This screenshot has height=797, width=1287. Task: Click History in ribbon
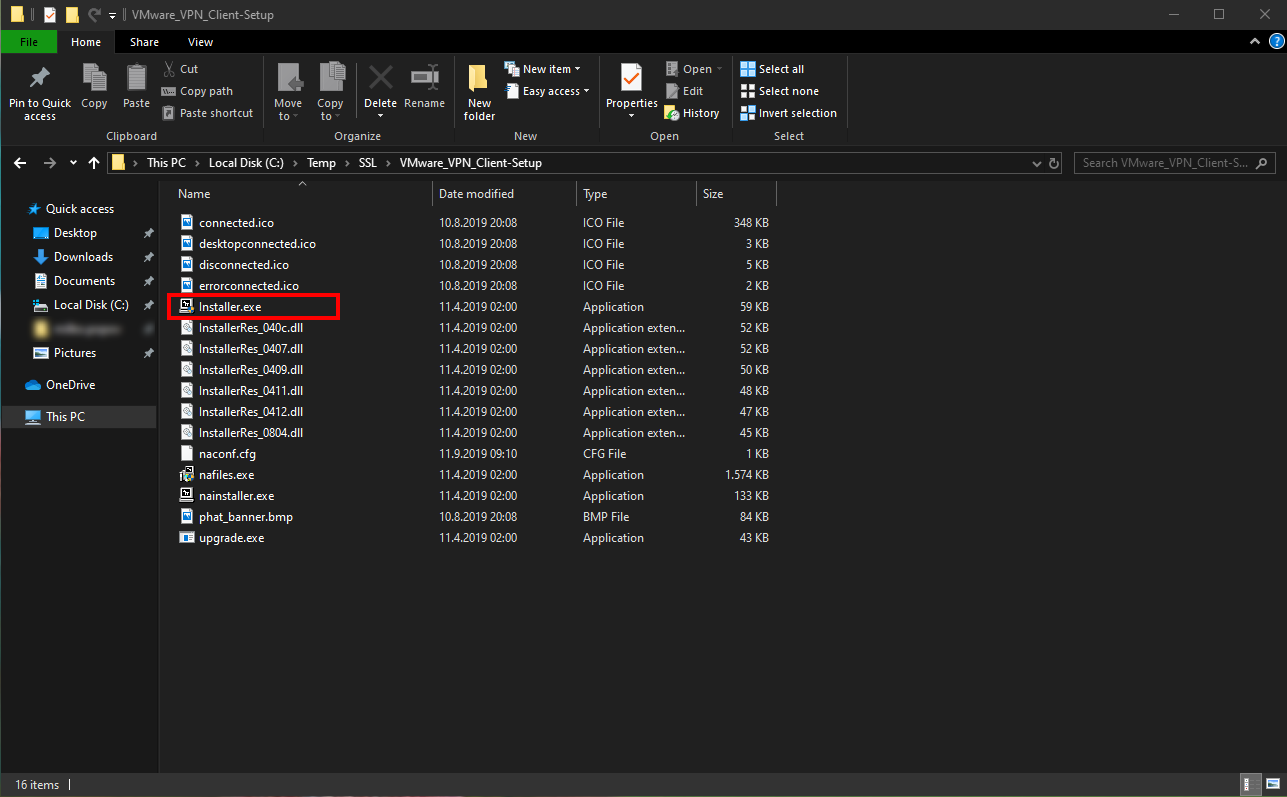point(692,113)
